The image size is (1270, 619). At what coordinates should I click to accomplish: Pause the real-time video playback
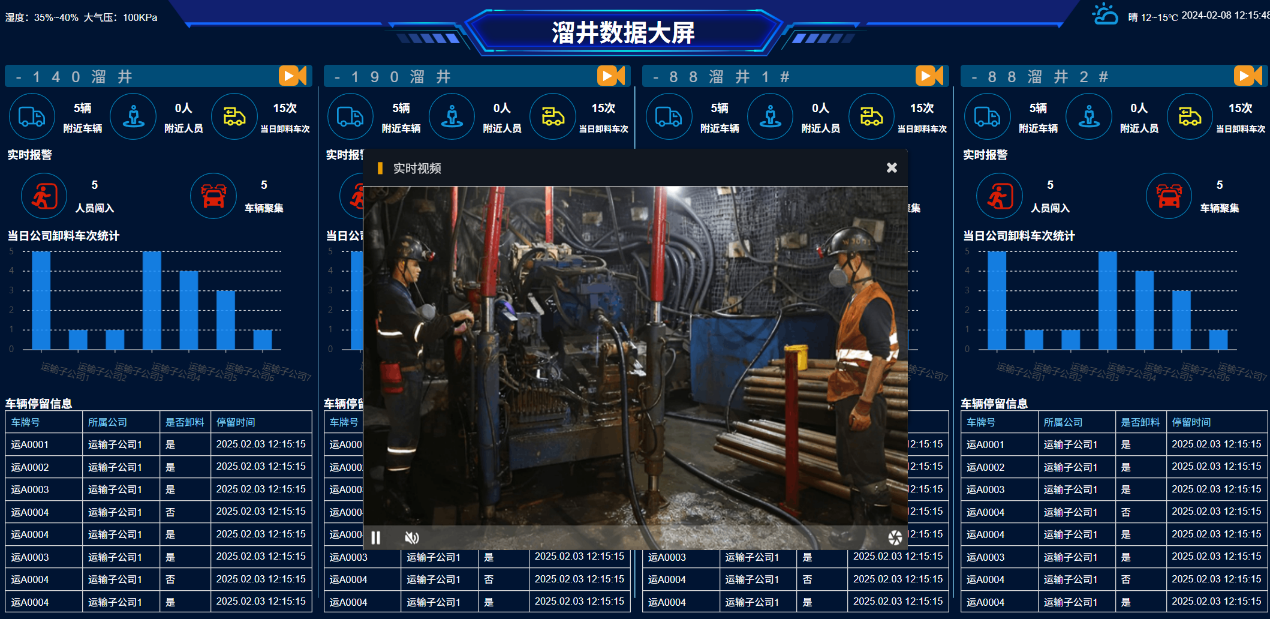376,538
